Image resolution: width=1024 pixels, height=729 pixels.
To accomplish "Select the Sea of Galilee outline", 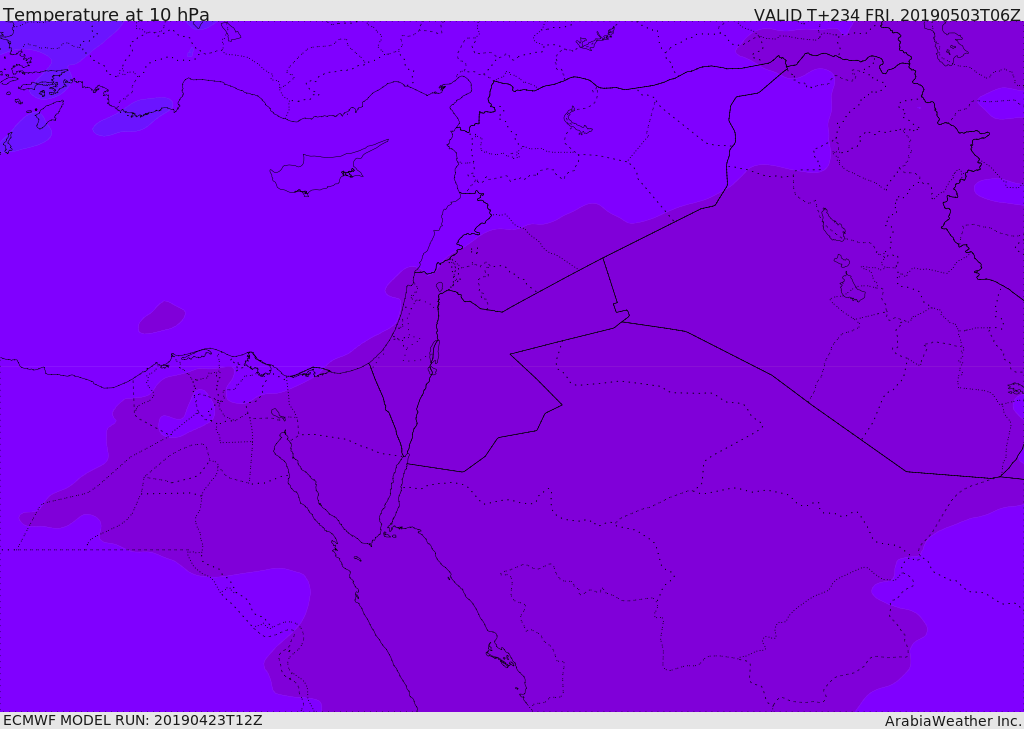I will pos(439,287).
